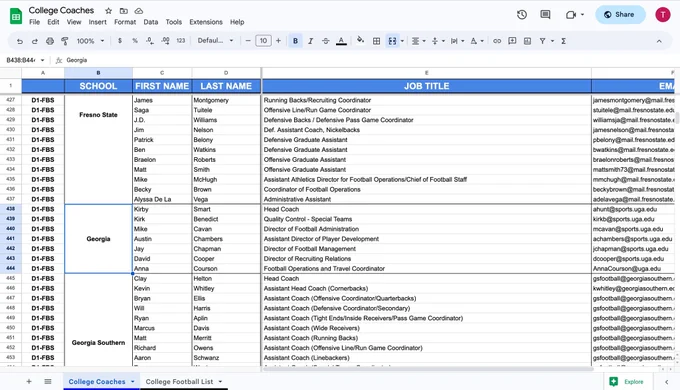
Task: Collapse the toolbar with the caret
Action: [x=659, y=41]
